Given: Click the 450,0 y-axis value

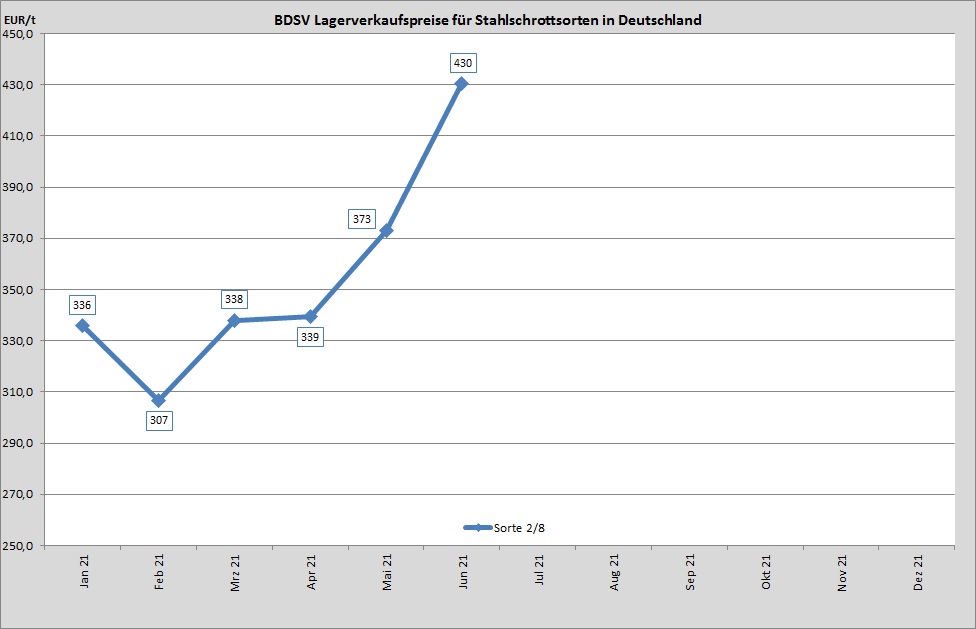Looking at the screenshot, I should tap(21, 34).
